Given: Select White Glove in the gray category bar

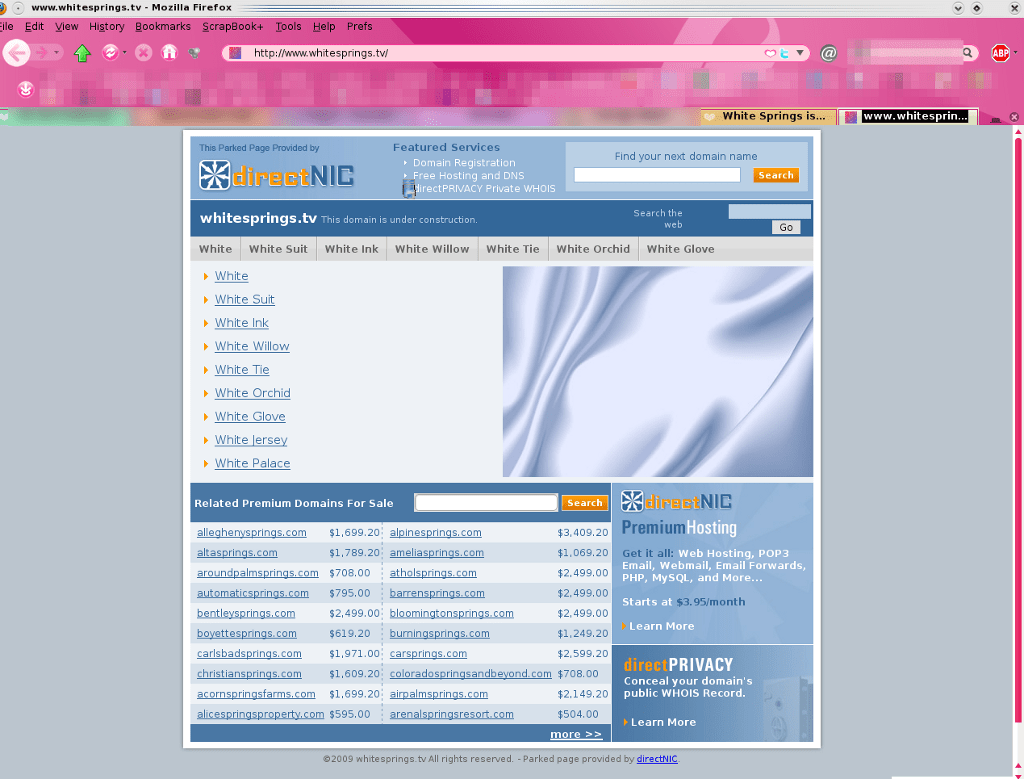Looking at the screenshot, I should [680, 249].
